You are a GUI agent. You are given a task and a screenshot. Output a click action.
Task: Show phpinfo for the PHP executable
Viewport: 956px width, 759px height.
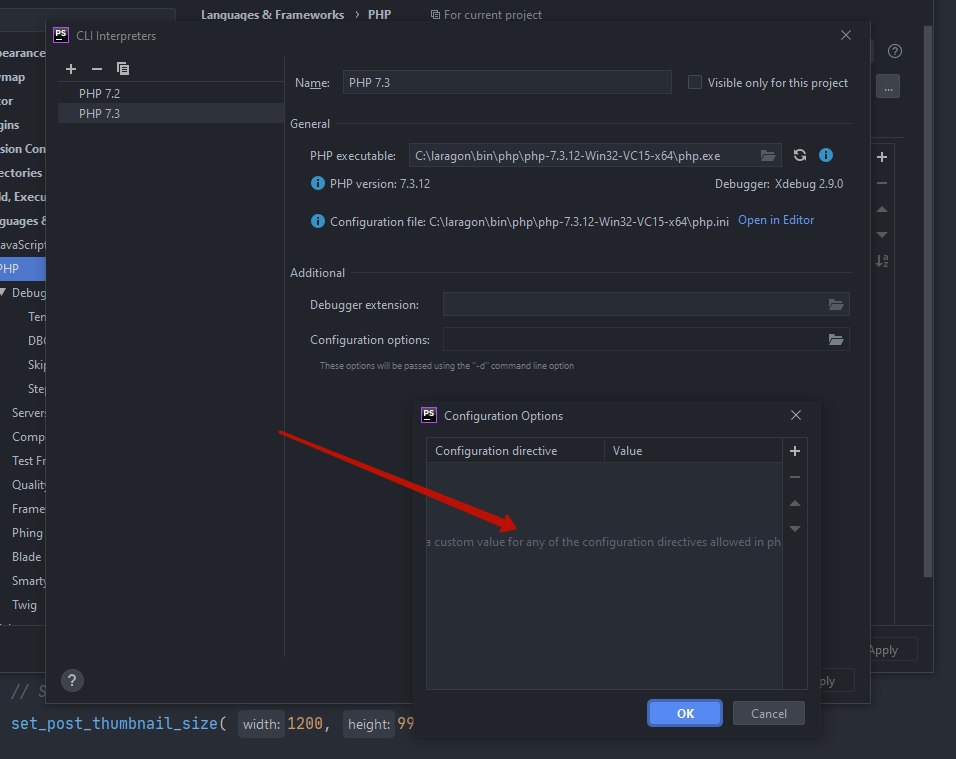[x=826, y=155]
